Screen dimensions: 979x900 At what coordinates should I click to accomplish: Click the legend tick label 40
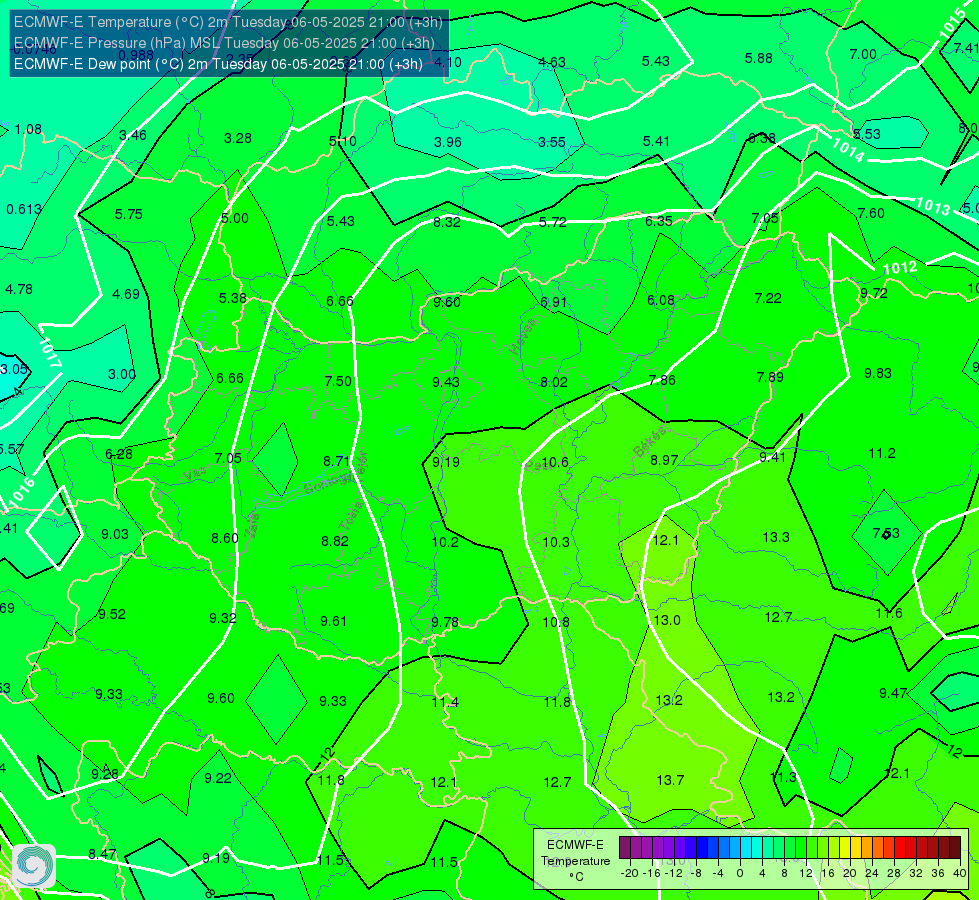coord(960,873)
